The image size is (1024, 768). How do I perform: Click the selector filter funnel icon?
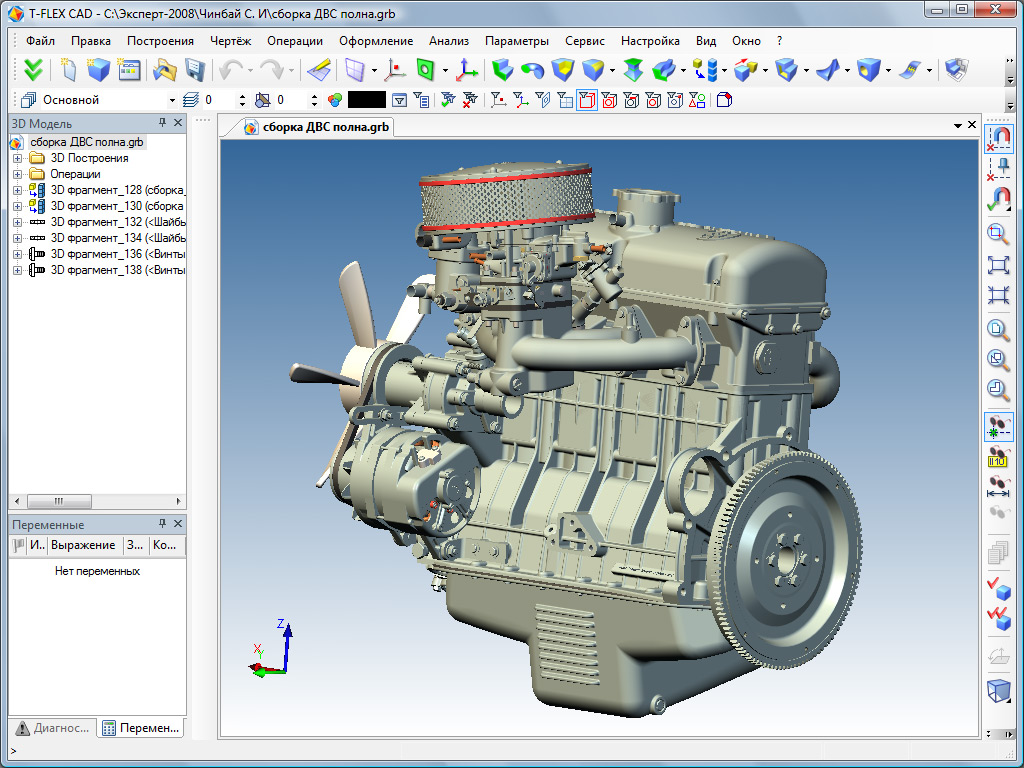400,100
